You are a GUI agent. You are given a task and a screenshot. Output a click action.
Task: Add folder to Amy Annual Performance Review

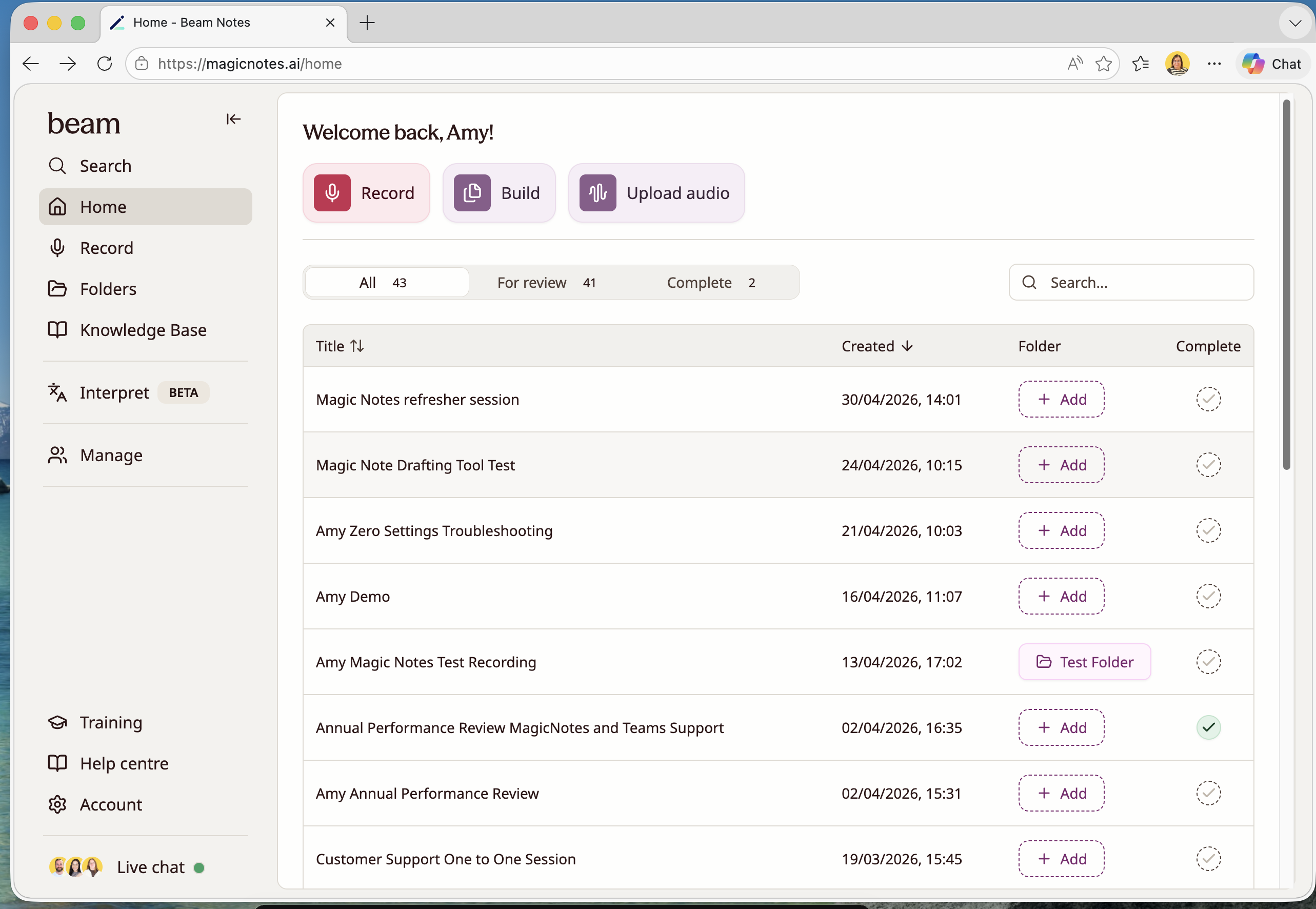[x=1062, y=794]
